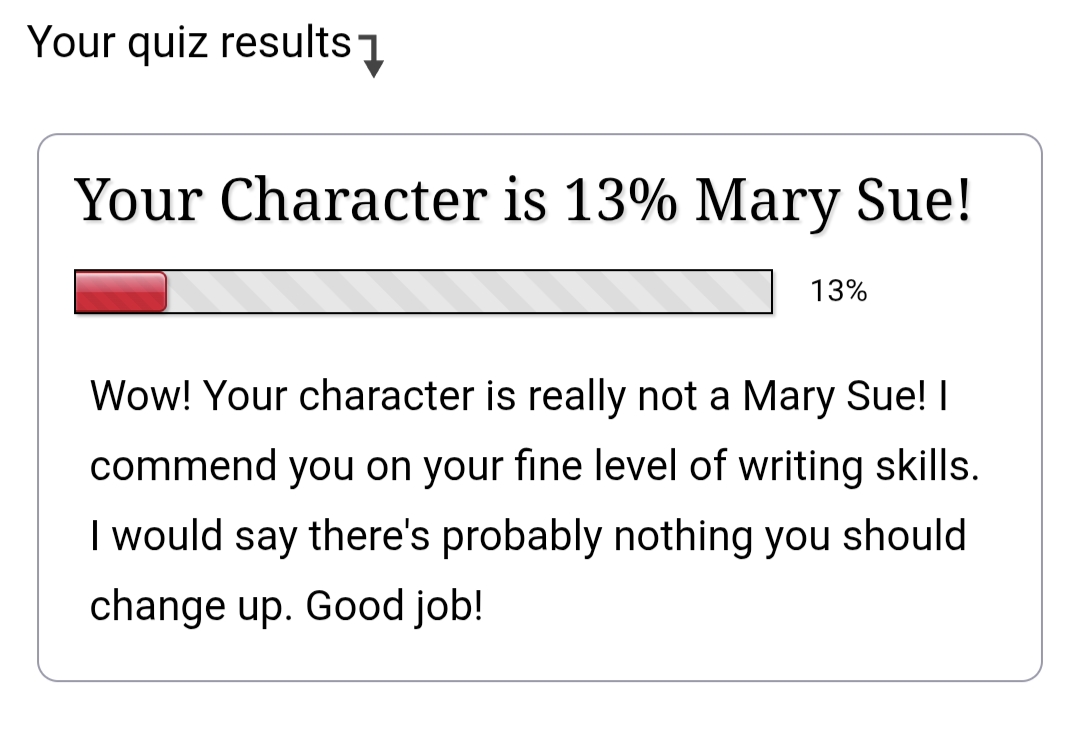Click the "Your quiz results" label
Screen dimensions: 1080x736
pyautogui.click(x=190, y=44)
